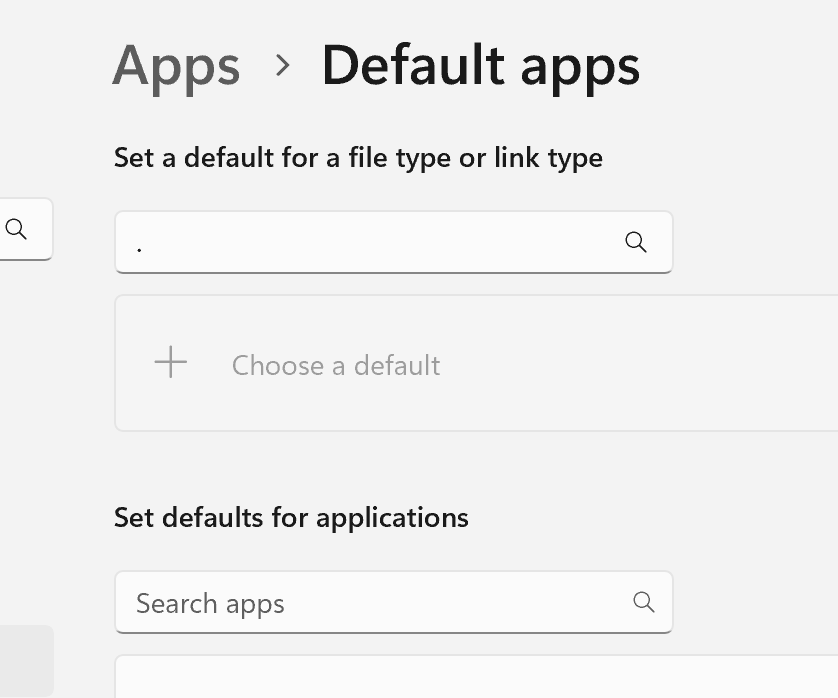838x698 pixels.
Task: Click the Choose a default button
Action: (x=335, y=365)
